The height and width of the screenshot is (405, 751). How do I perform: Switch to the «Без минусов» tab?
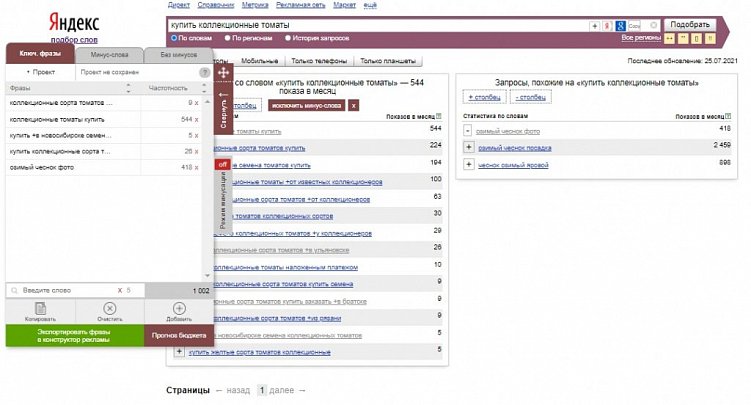179,55
